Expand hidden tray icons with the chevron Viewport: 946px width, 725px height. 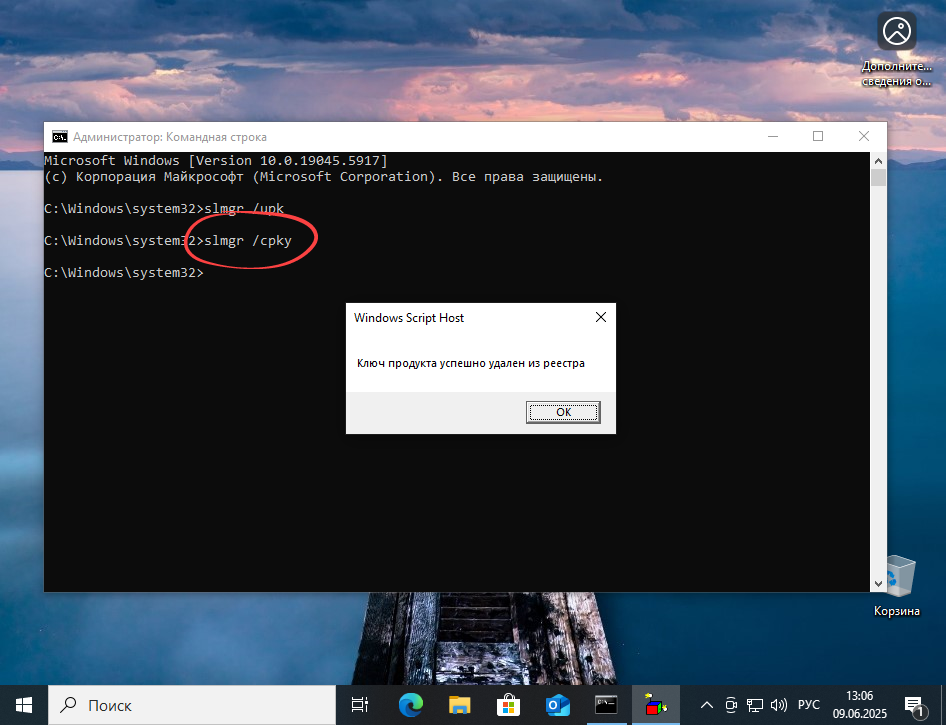click(x=706, y=705)
